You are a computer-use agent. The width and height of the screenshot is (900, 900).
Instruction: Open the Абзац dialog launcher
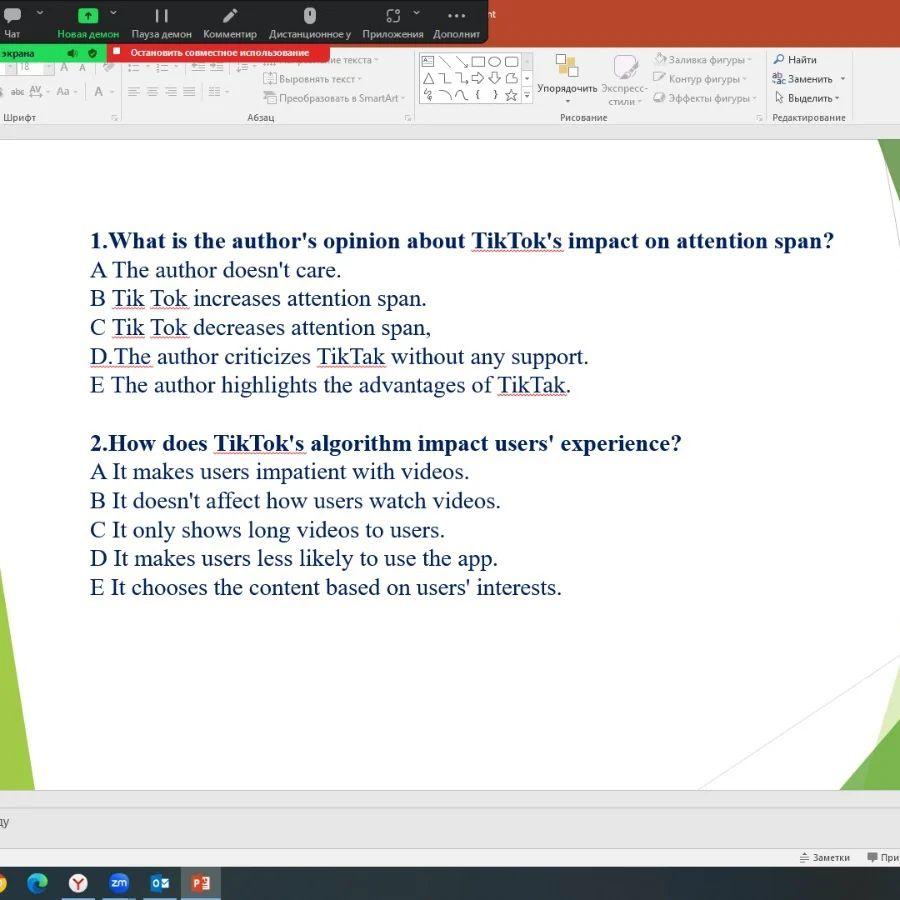(x=408, y=118)
